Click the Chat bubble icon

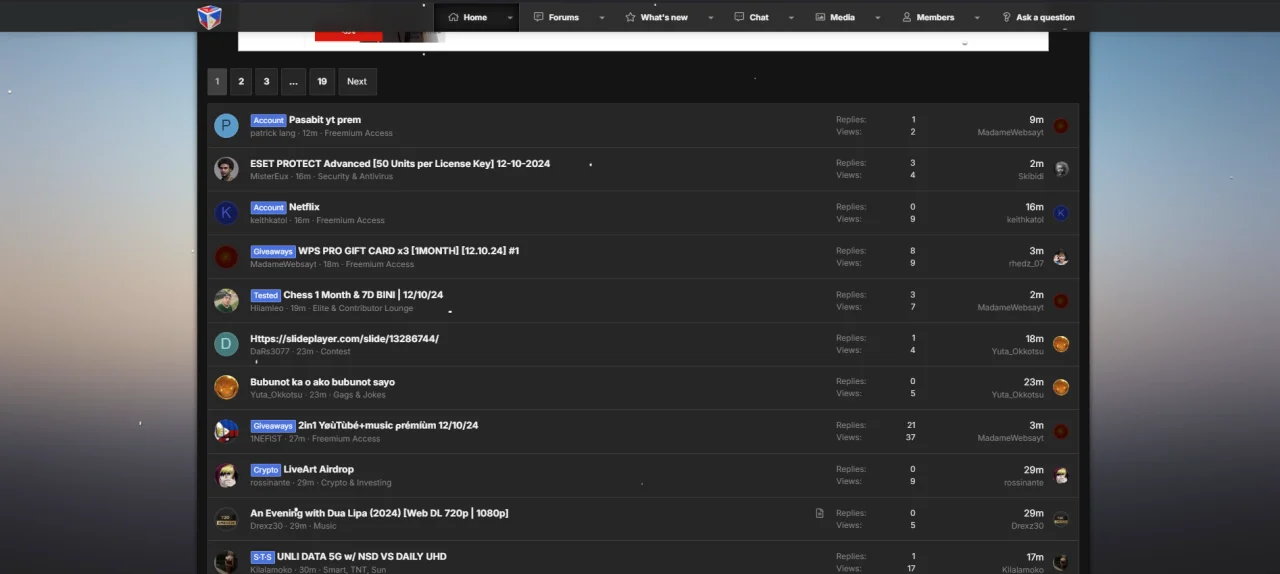coord(739,17)
